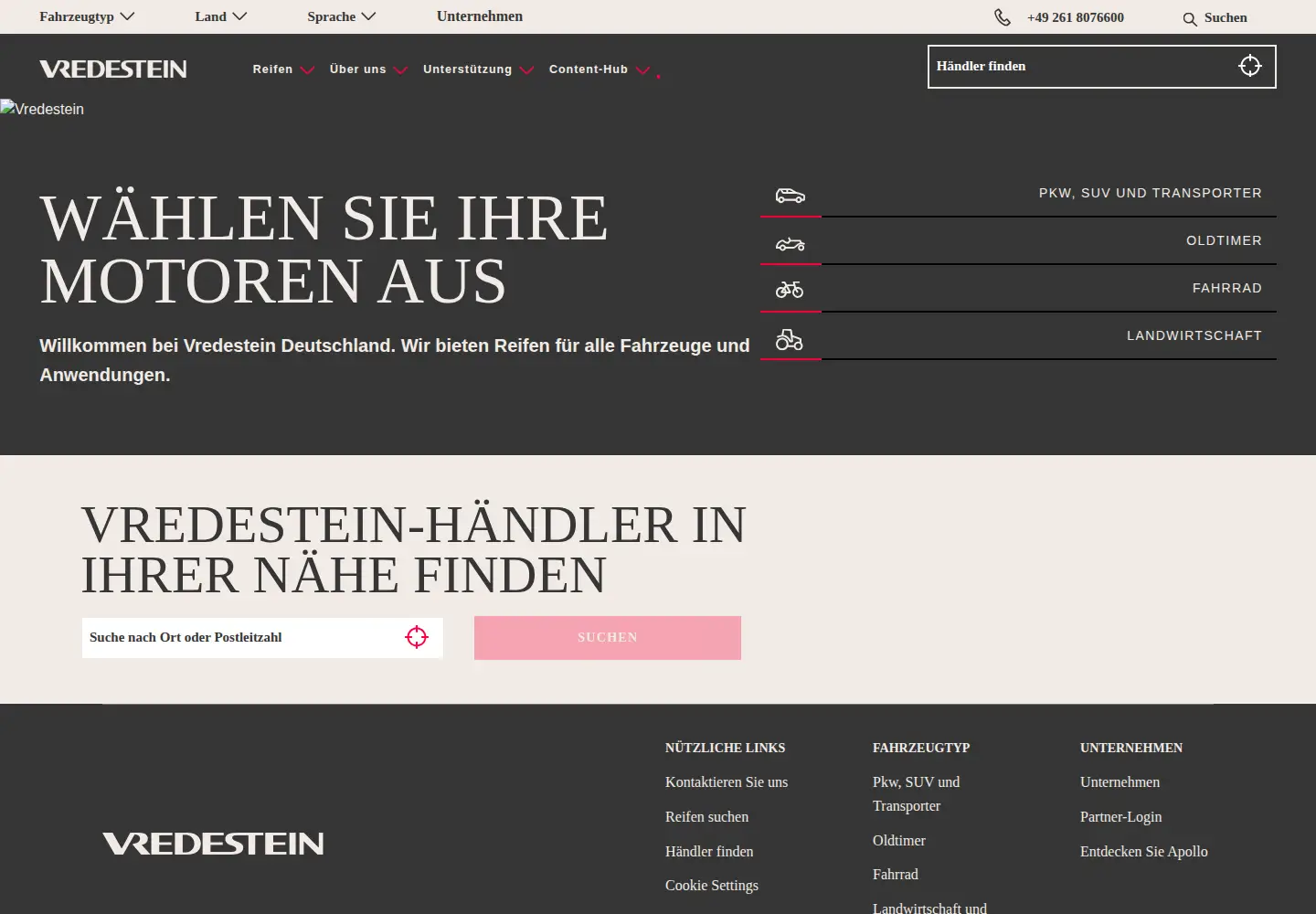Click the magnifier search icon
1316x914 pixels.
tap(1190, 19)
